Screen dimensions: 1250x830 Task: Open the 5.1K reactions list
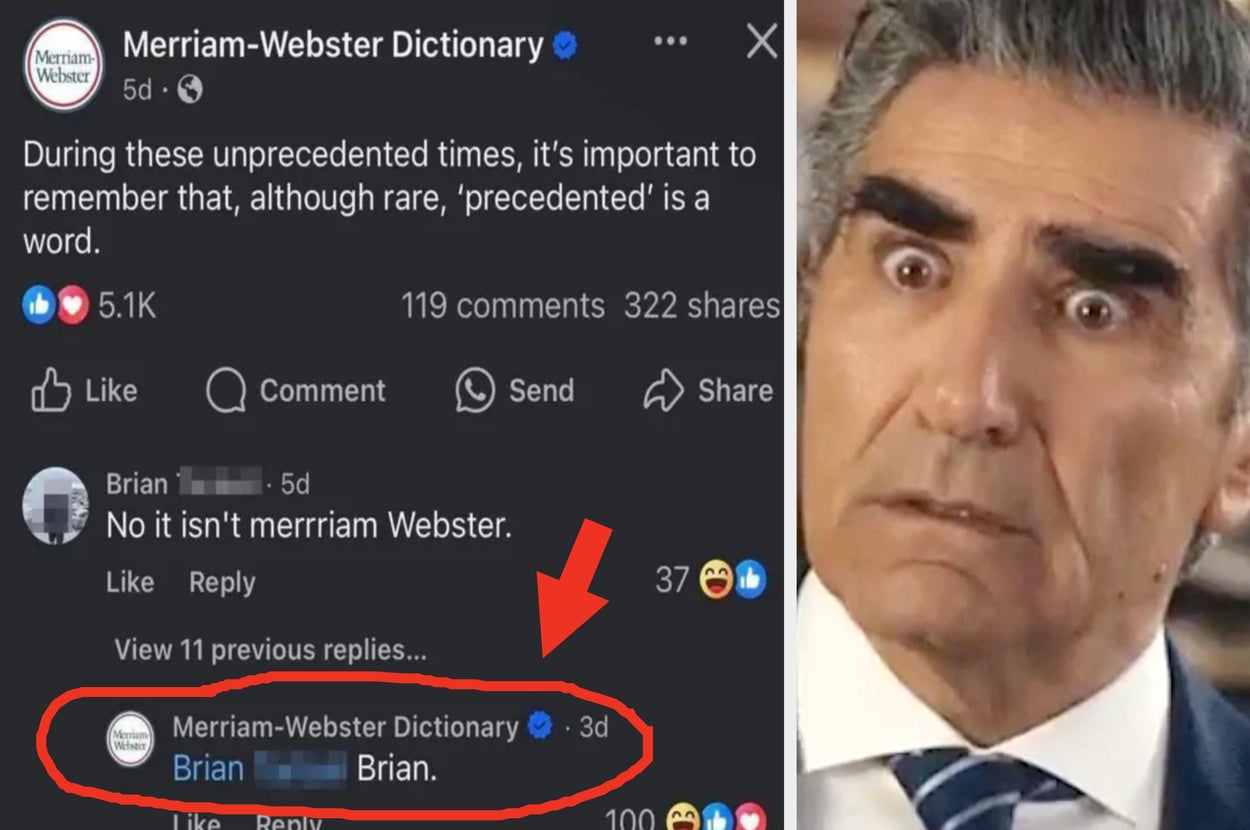90,306
